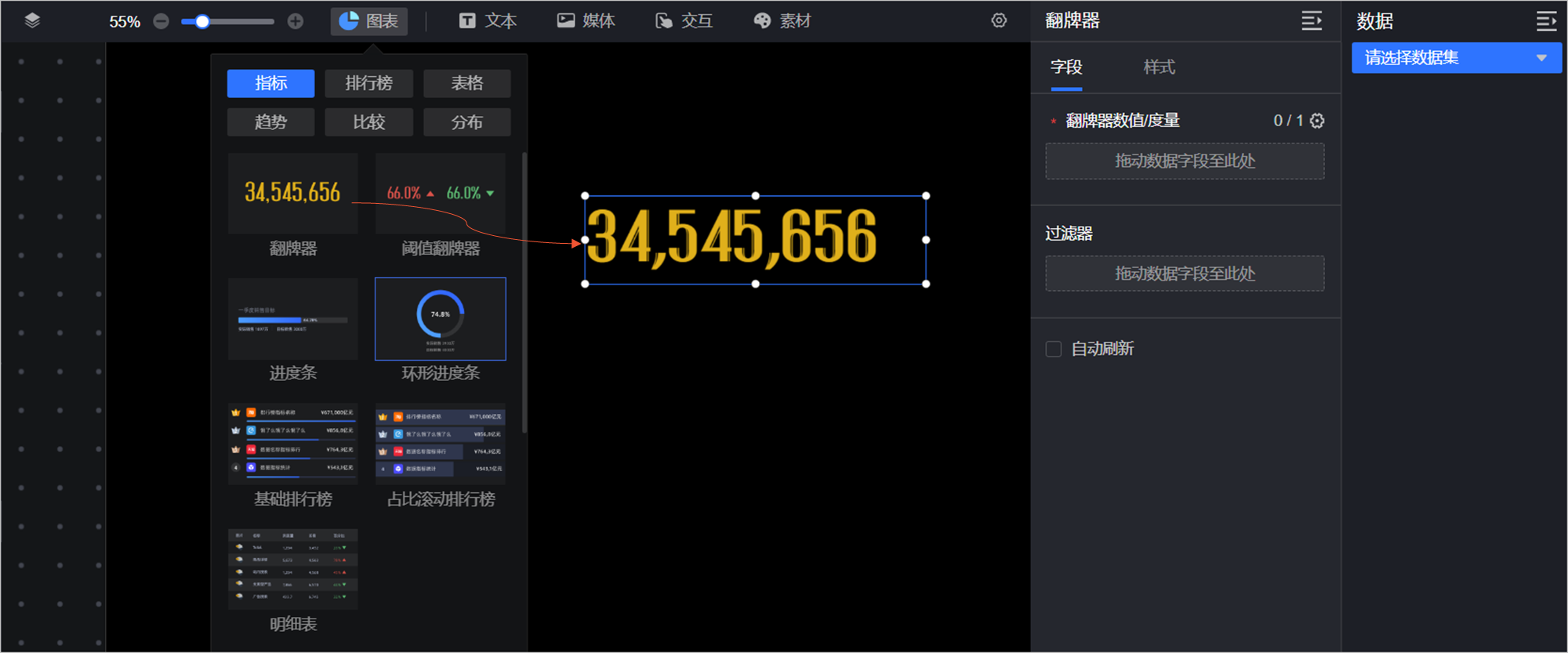Open the layers panel icon

[x=32, y=20]
